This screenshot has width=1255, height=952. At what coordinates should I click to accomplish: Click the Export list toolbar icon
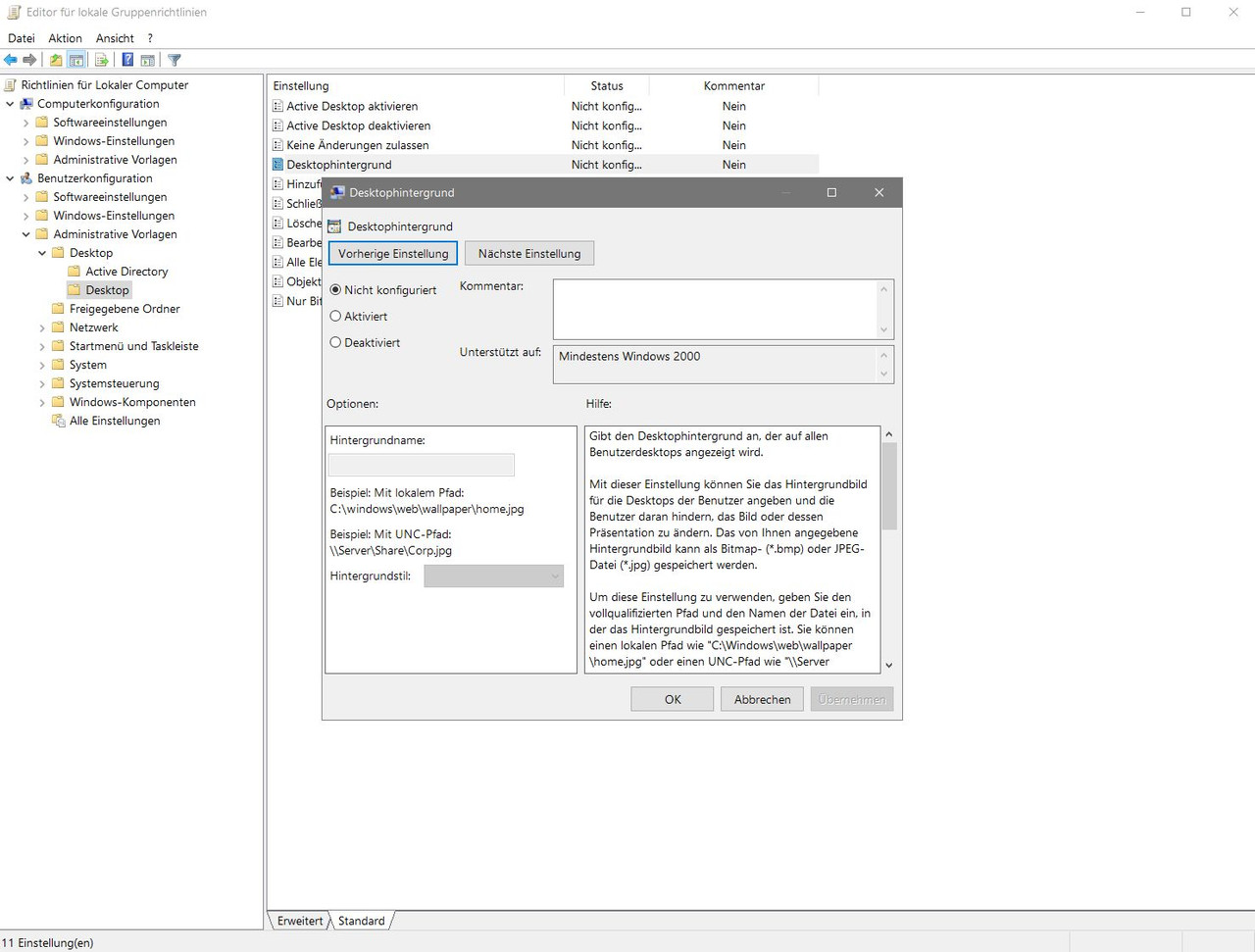coord(101,60)
